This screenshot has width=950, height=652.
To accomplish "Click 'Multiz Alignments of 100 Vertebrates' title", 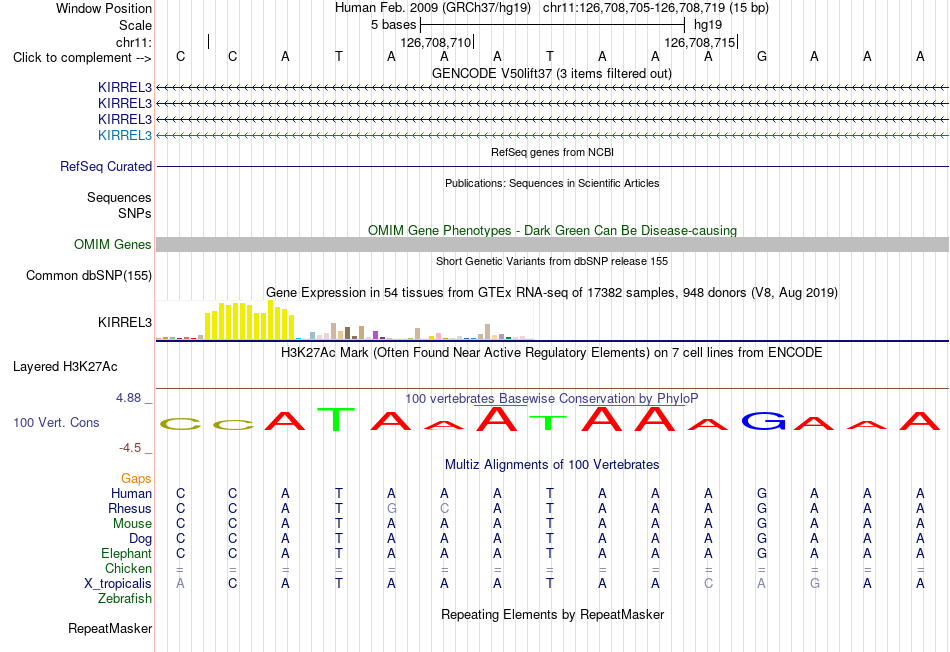I will pos(552,465).
